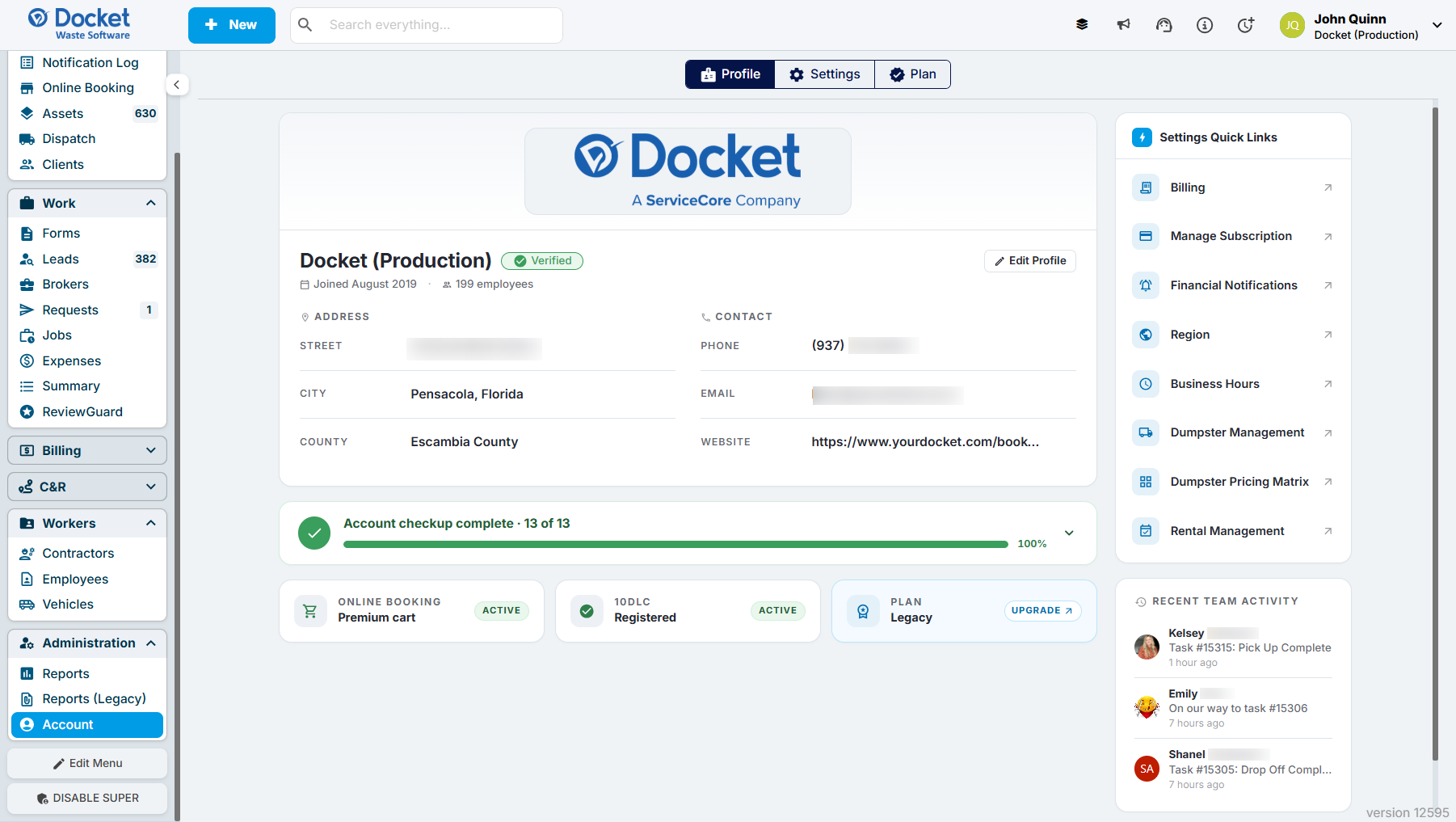Open Manage Subscription quick link arrow
This screenshot has height=822, width=1456.
coord(1328,237)
